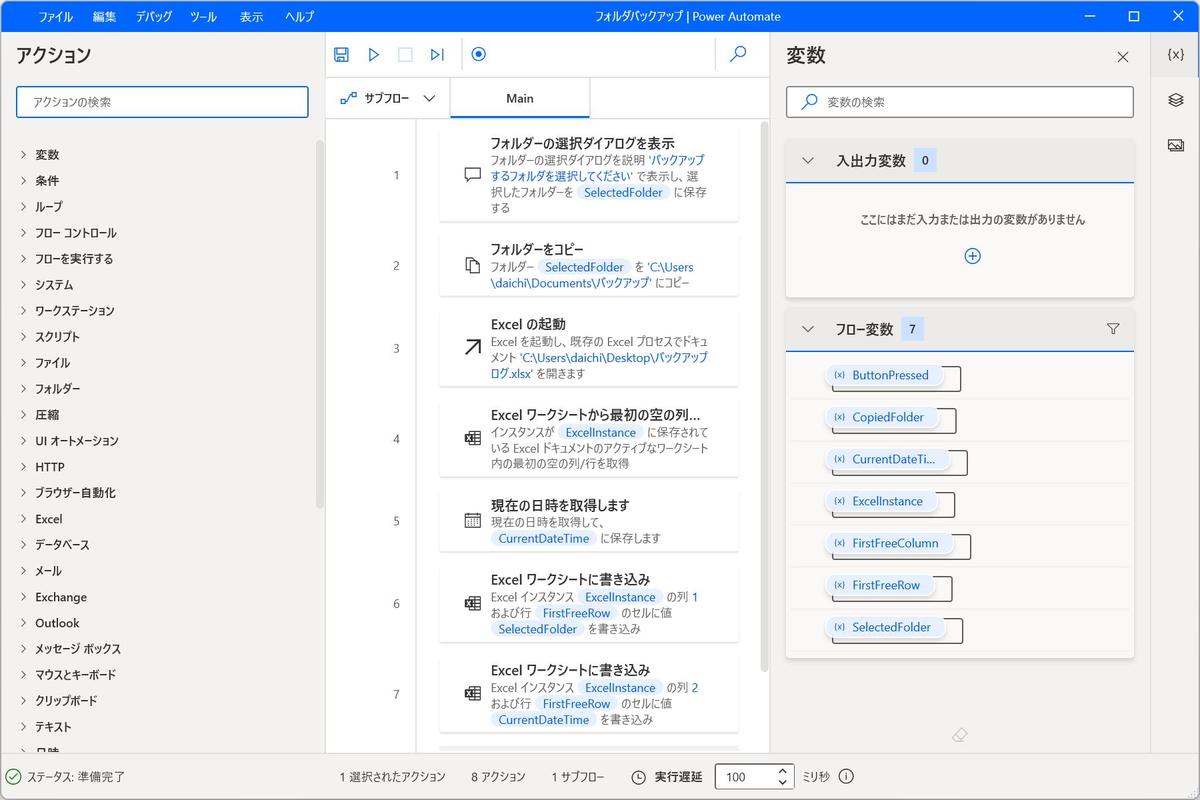The image size is (1200, 800).
Task: Click the flow designer vertical scrollbar
Action: [x=765, y=395]
